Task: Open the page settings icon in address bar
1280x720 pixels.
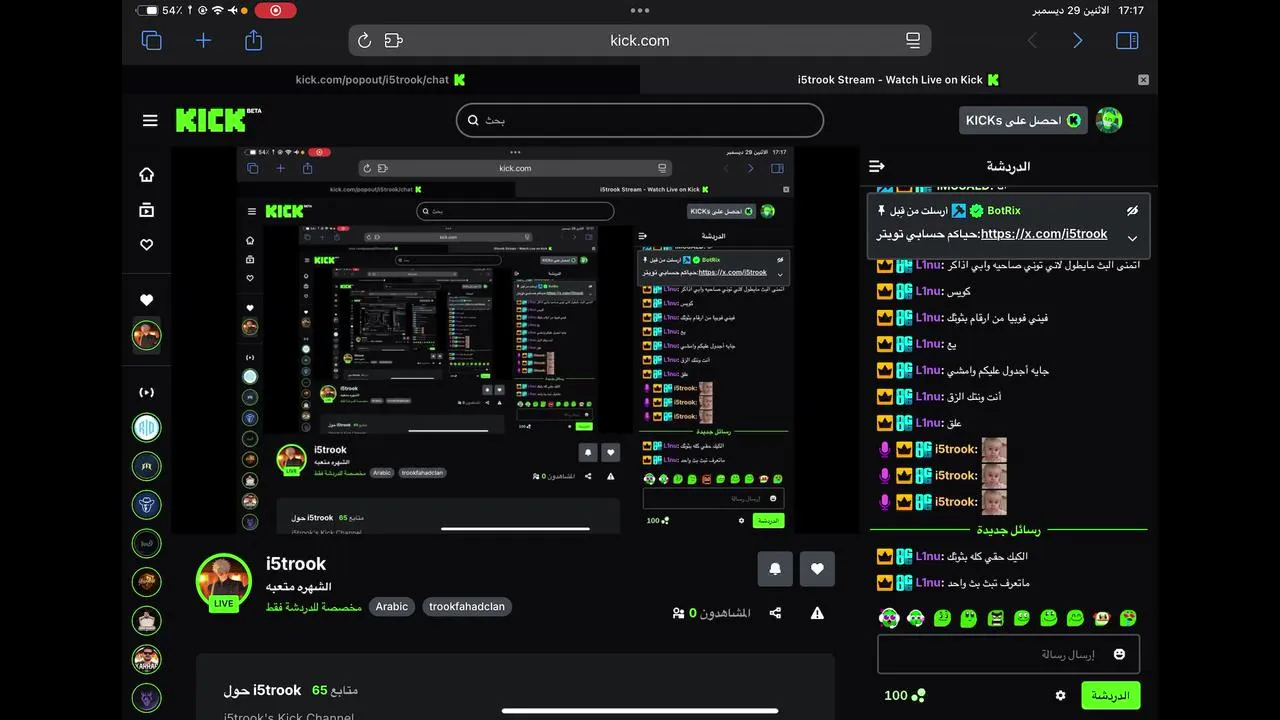Action: tap(394, 40)
